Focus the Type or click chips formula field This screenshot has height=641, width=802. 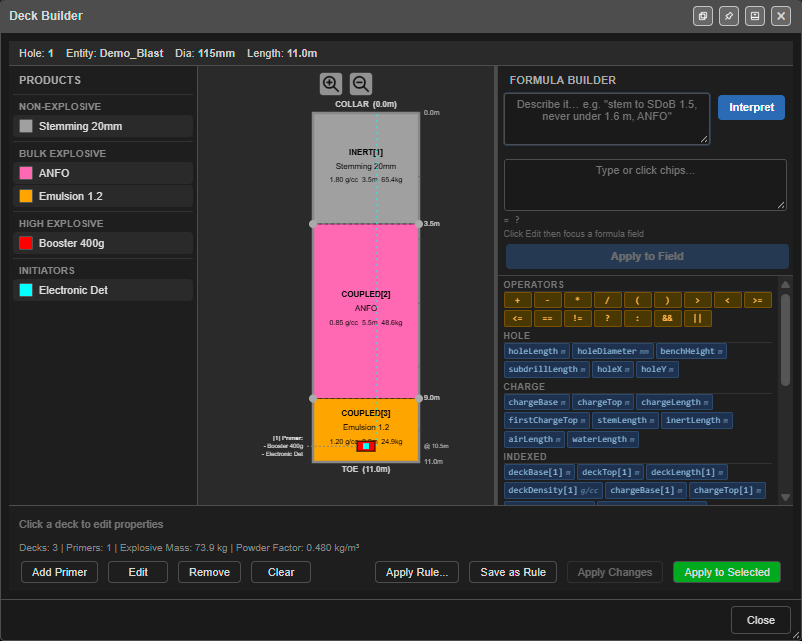point(645,185)
